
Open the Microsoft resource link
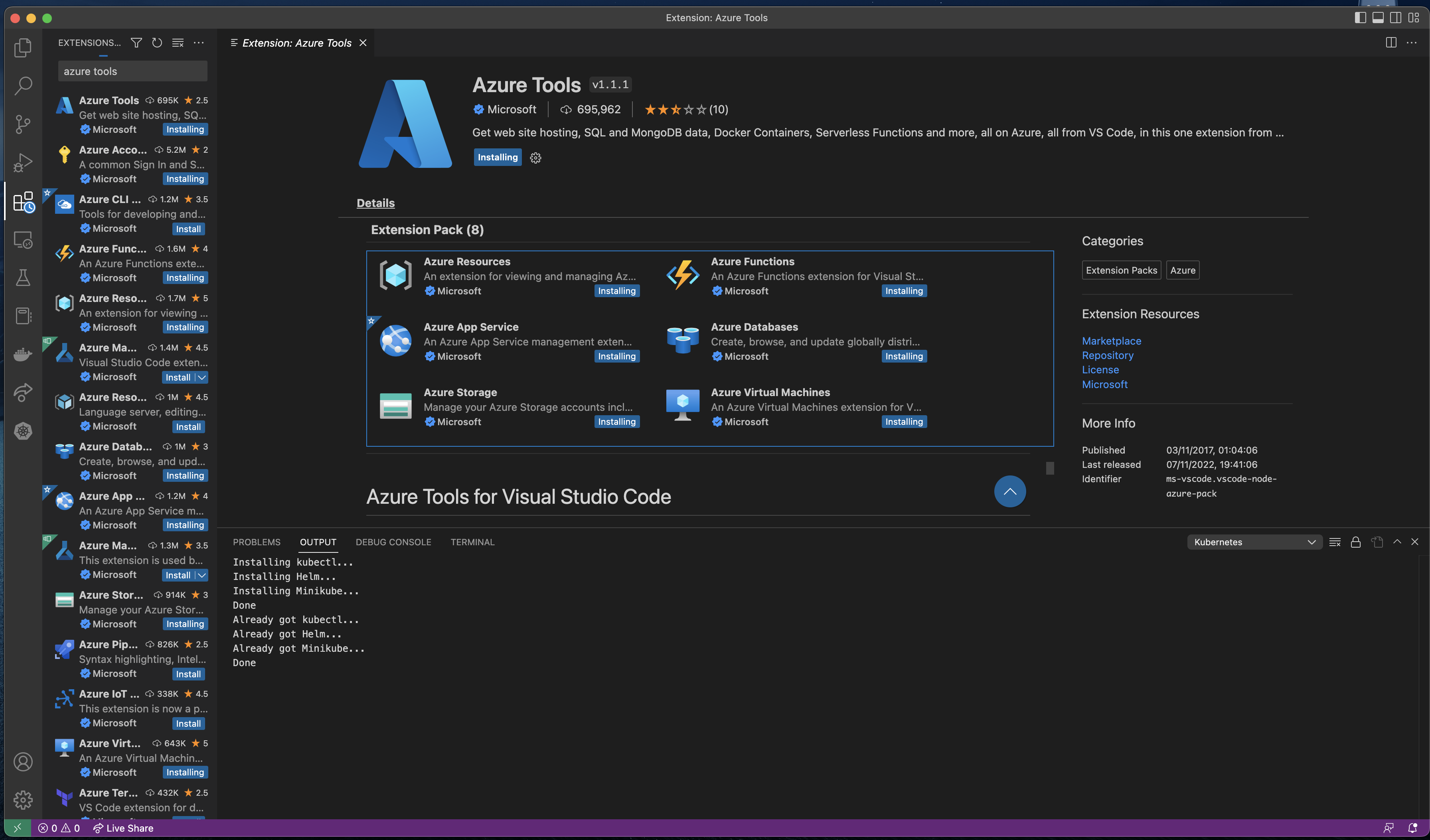click(1104, 385)
